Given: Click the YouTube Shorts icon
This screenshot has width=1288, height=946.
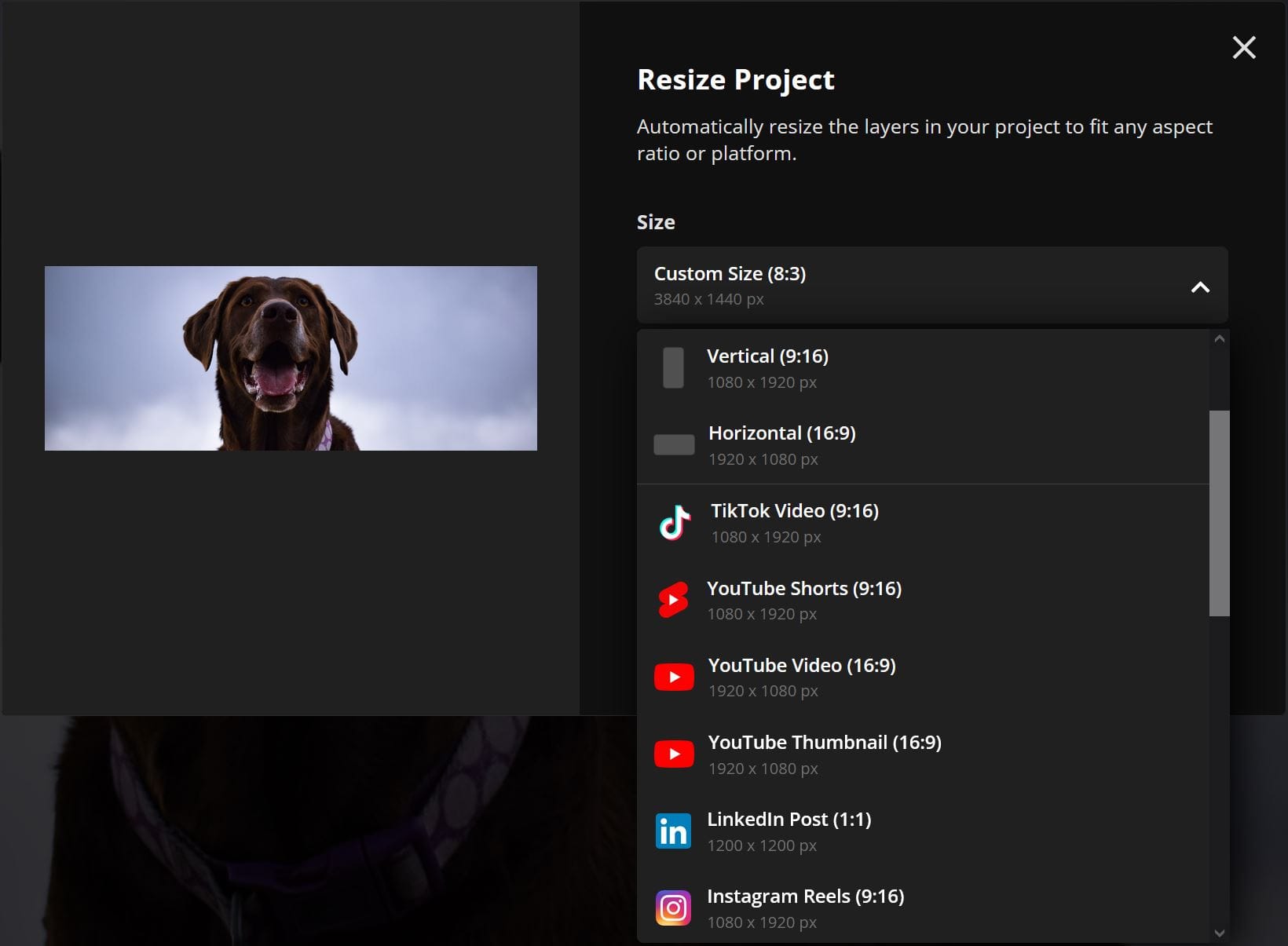Looking at the screenshot, I should (674, 599).
